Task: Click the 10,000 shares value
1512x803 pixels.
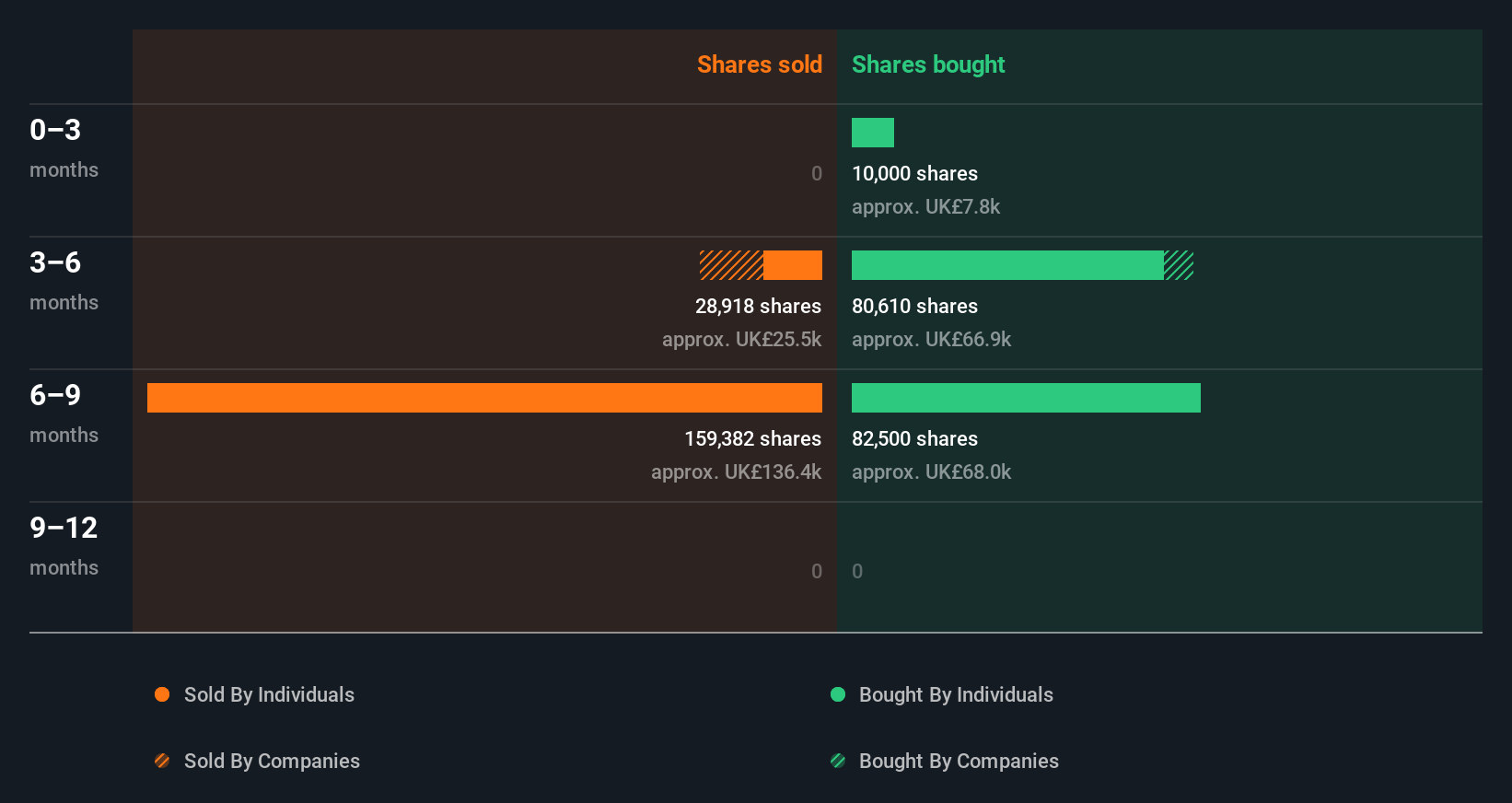Action: pos(914,173)
